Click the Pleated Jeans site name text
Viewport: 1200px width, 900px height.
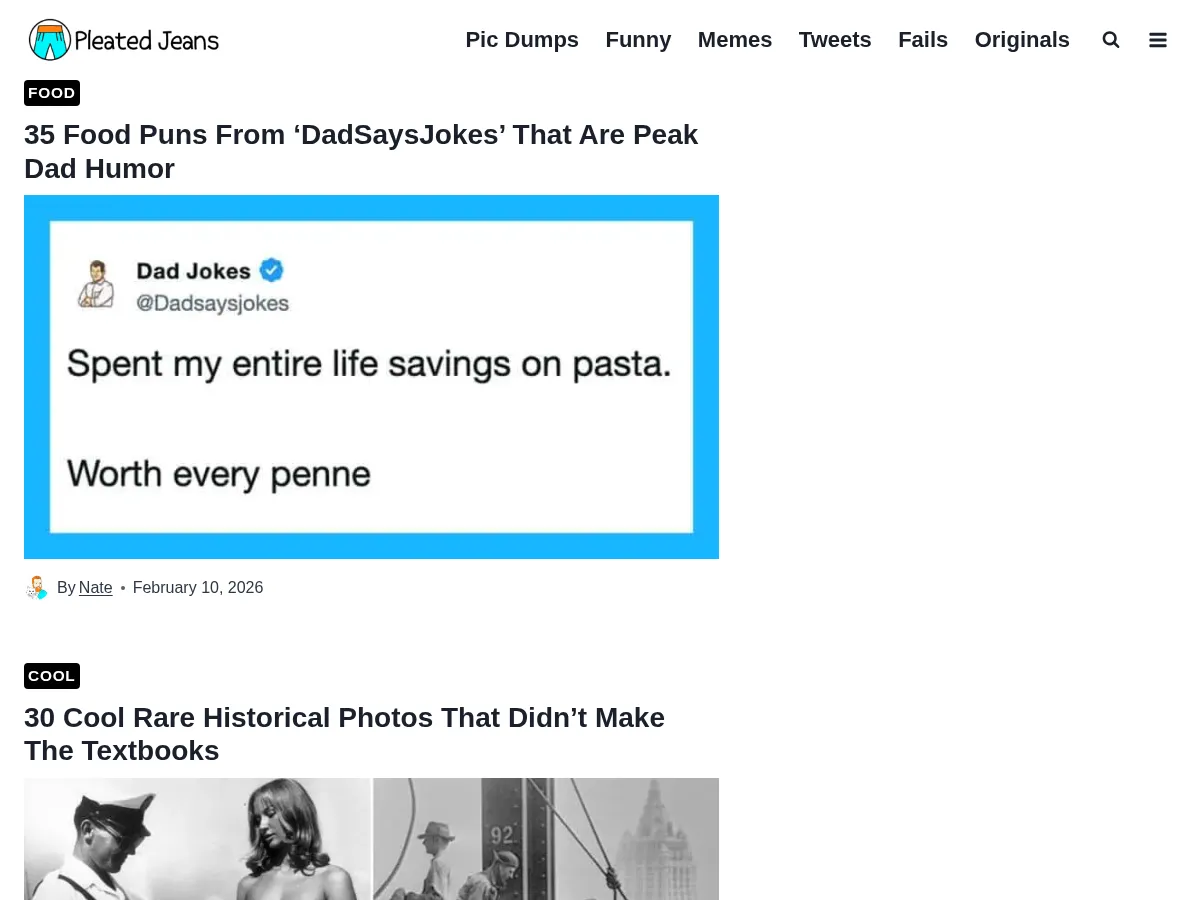pyautogui.click(x=146, y=41)
